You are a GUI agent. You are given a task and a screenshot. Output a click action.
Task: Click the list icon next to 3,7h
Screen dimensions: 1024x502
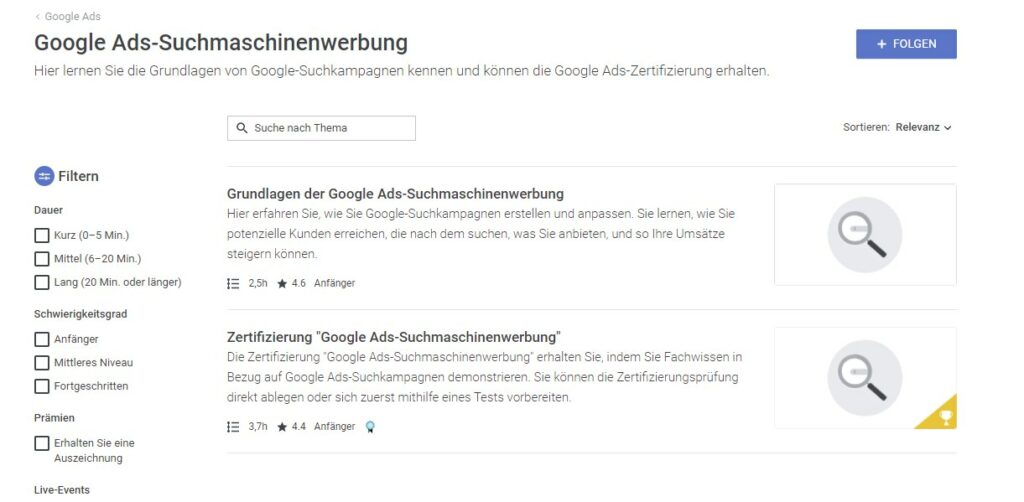233,427
